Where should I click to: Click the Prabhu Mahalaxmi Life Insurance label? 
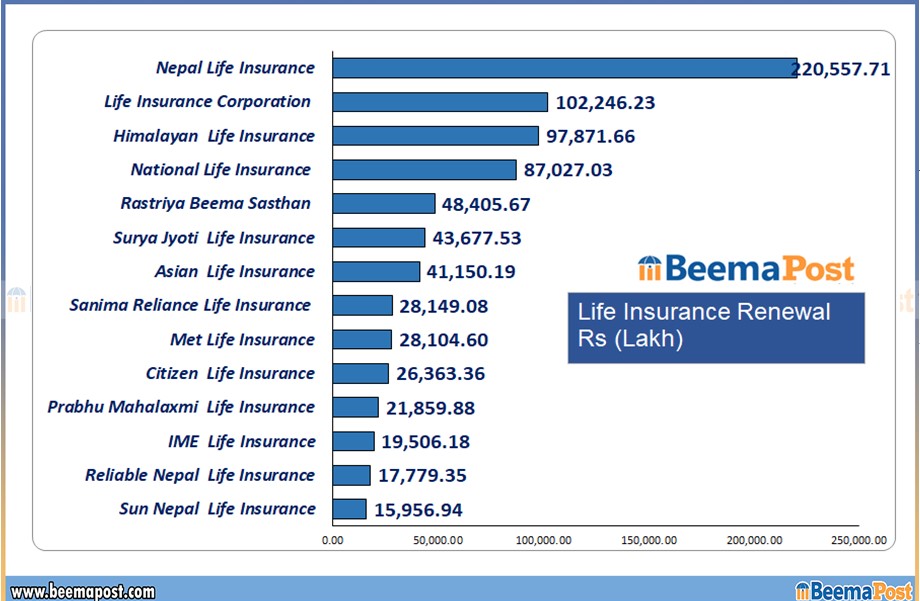pos(181,408)
